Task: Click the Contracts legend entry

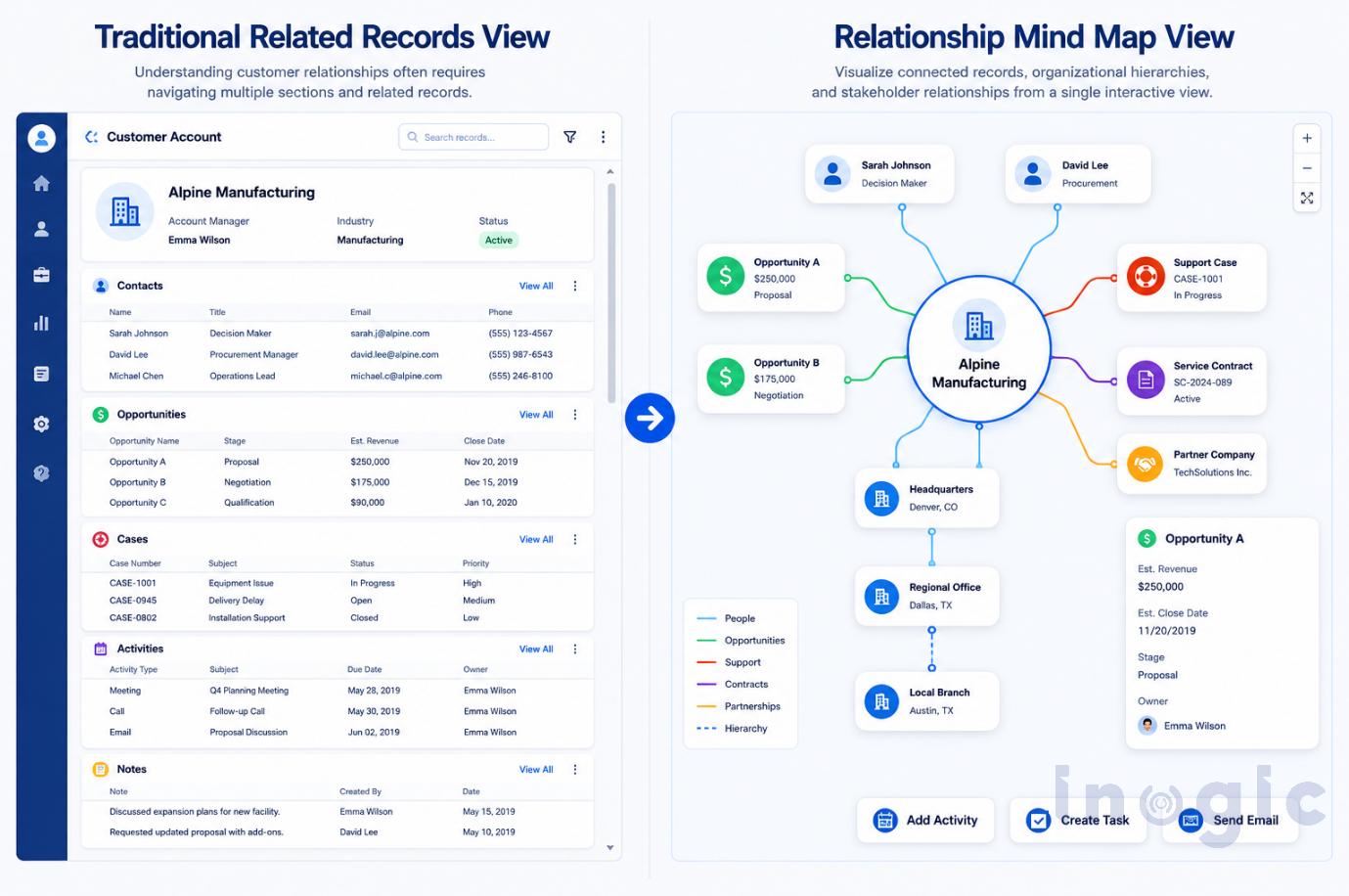Action: point(732,685)
